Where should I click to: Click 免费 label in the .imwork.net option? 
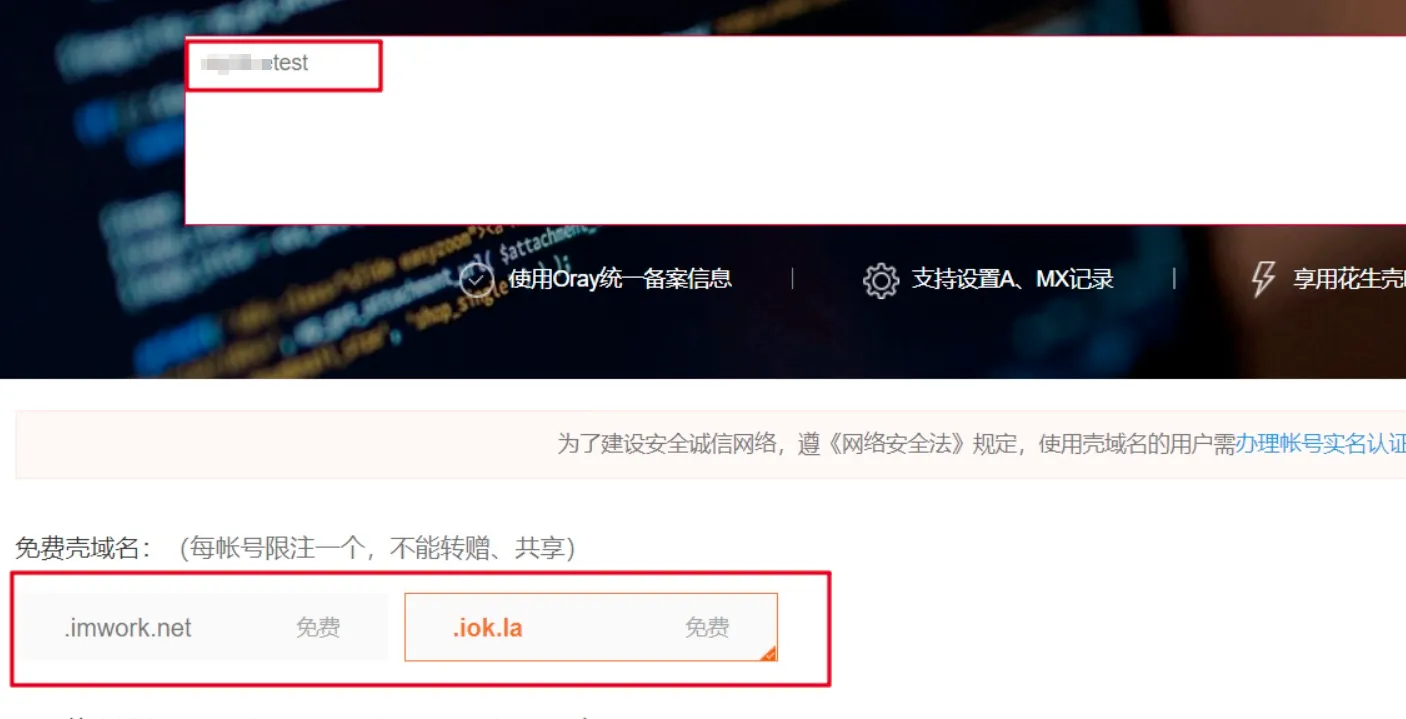click(318, 628)
